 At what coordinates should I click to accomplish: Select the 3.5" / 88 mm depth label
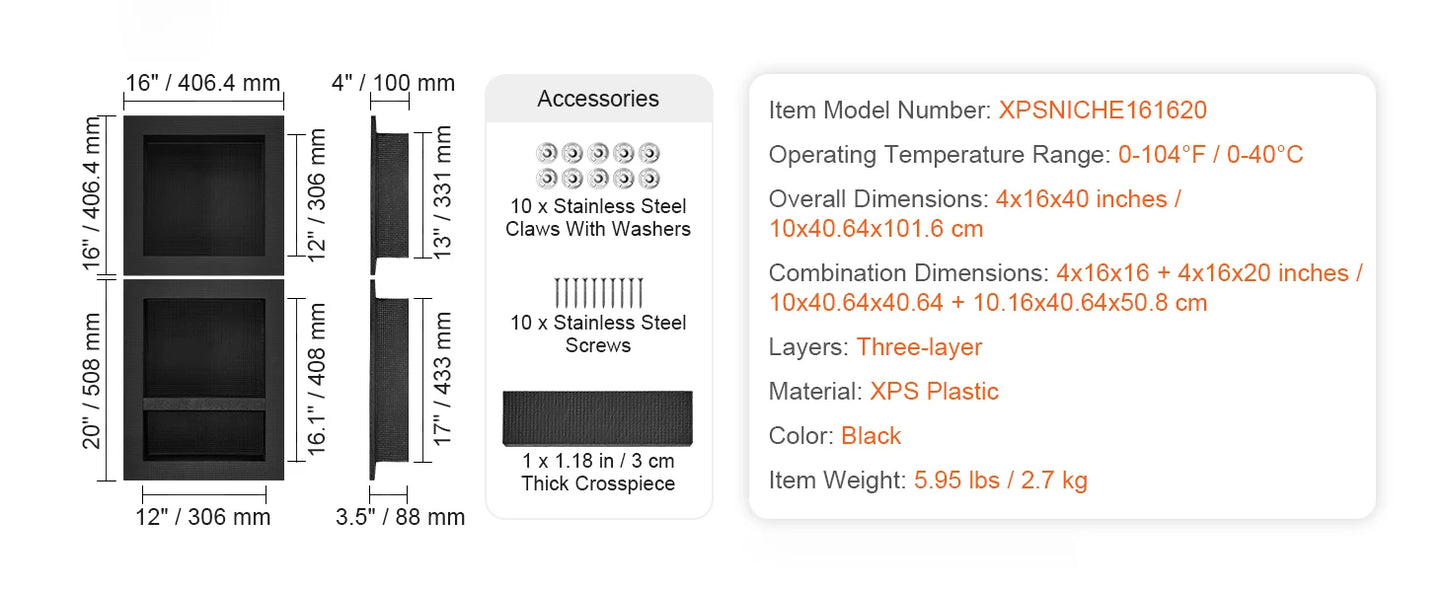pyautogui.click(x=400, y=517)
